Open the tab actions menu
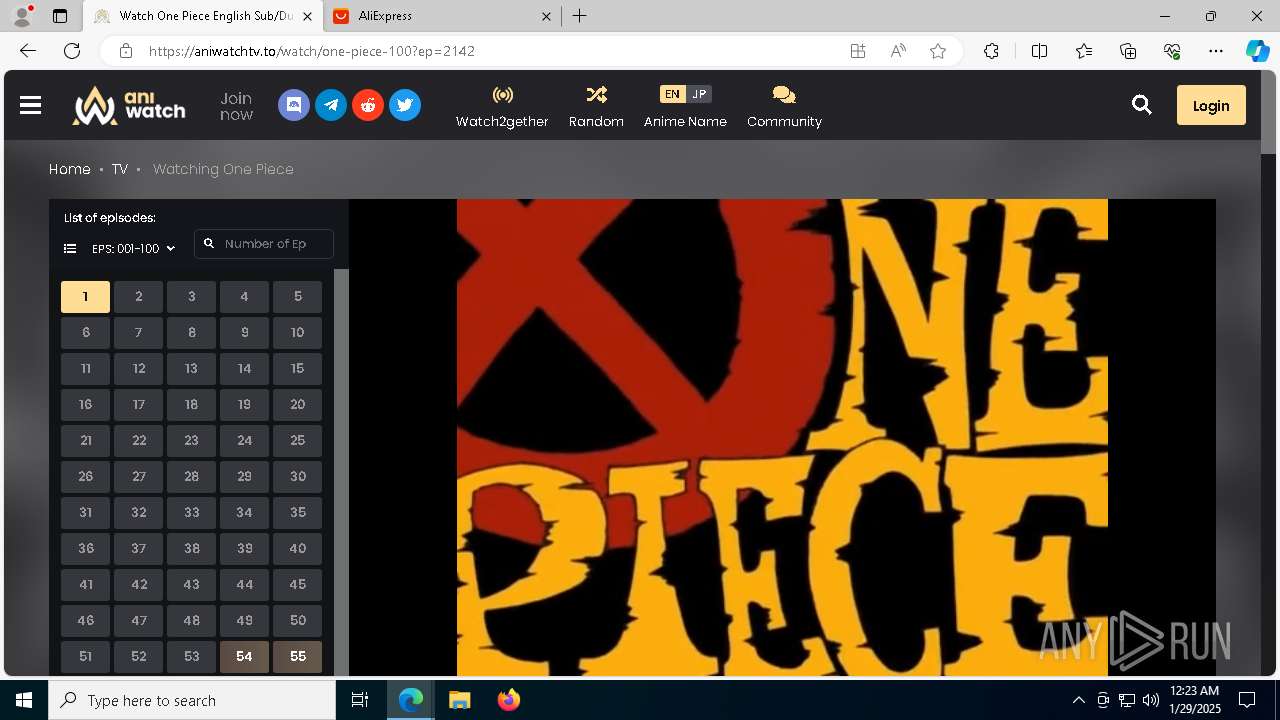 (x=60, y=16)
